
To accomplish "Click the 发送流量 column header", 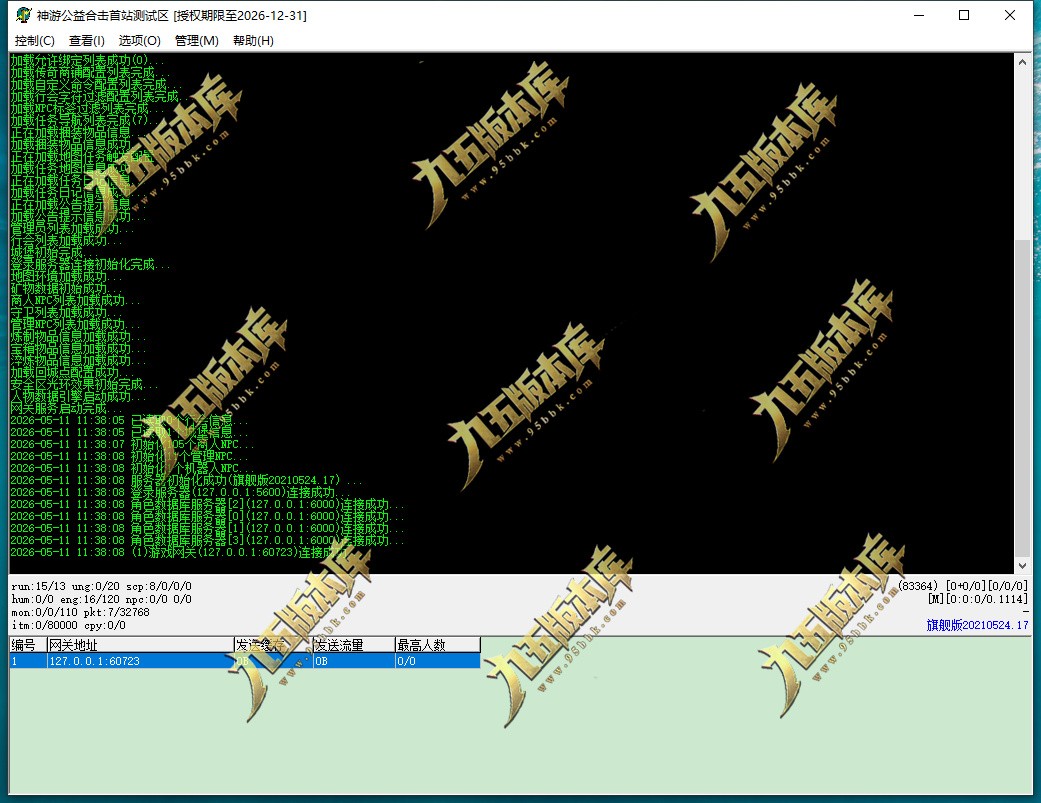I will 354,645.
